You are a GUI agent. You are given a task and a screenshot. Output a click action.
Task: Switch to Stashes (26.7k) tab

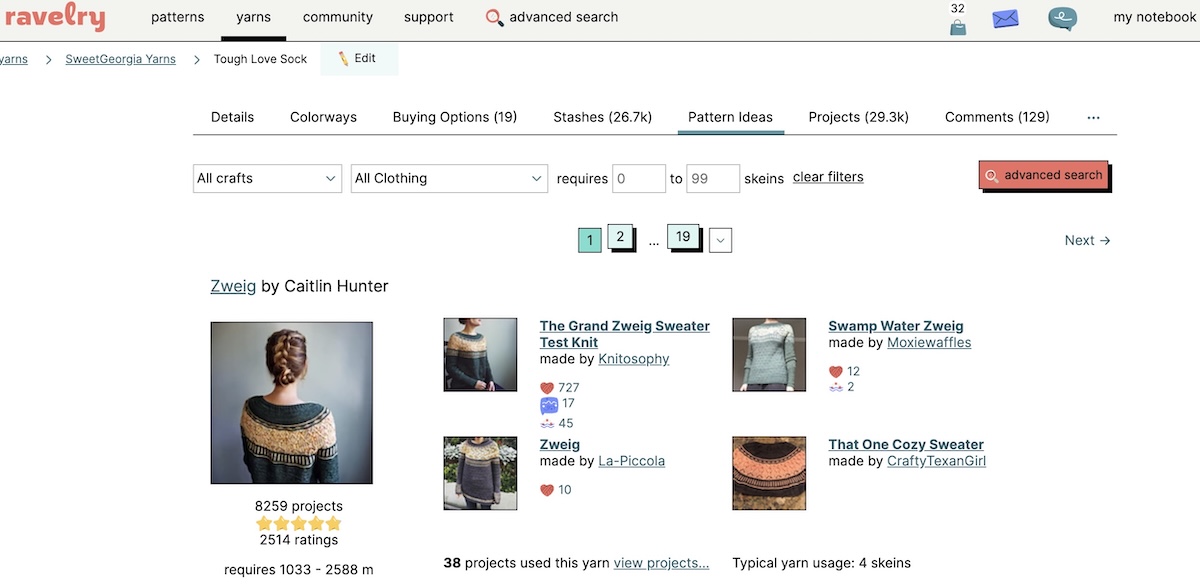click(x=603, y=117)
